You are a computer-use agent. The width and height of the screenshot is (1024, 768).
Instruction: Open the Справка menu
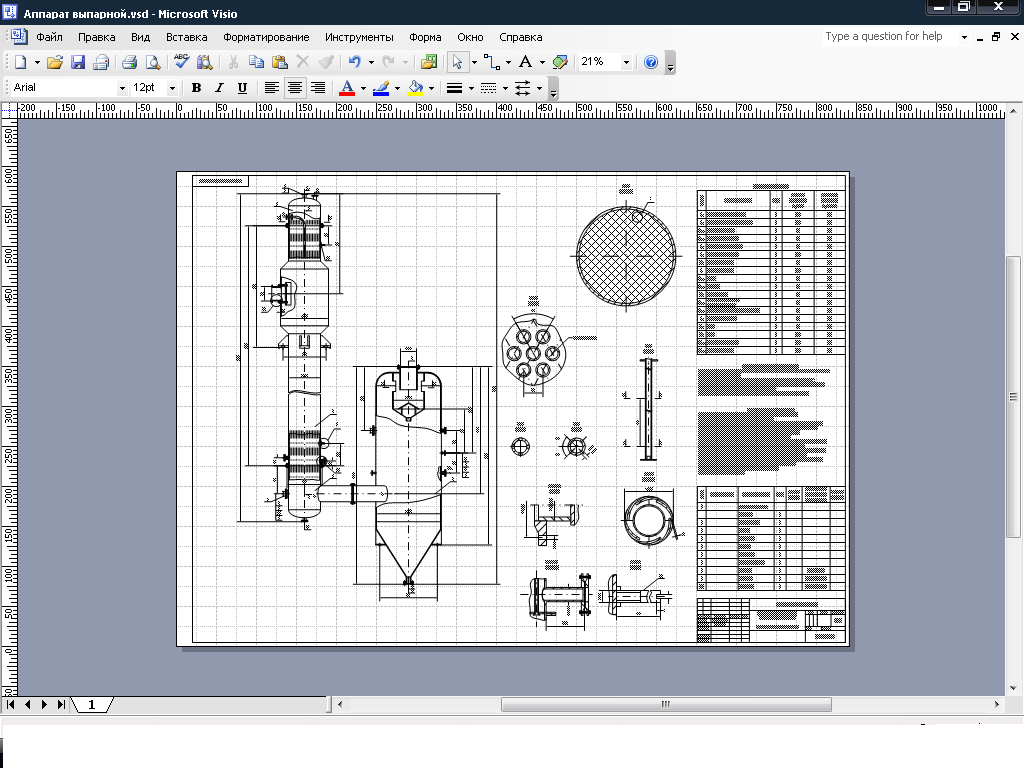(520, 37)
